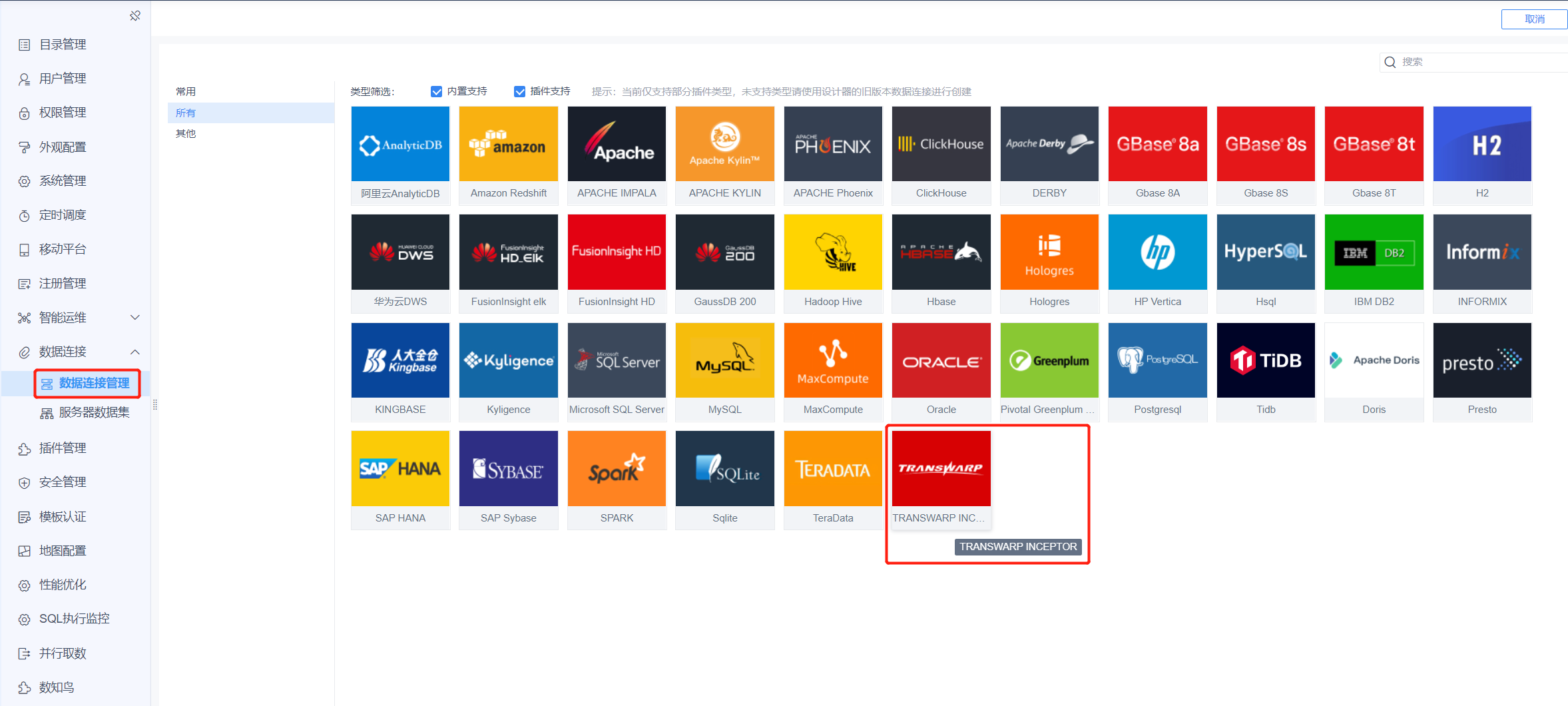1568x706 pixels.
Task: Pick the Derby database tile
Action: click(x=1049, y=155)
